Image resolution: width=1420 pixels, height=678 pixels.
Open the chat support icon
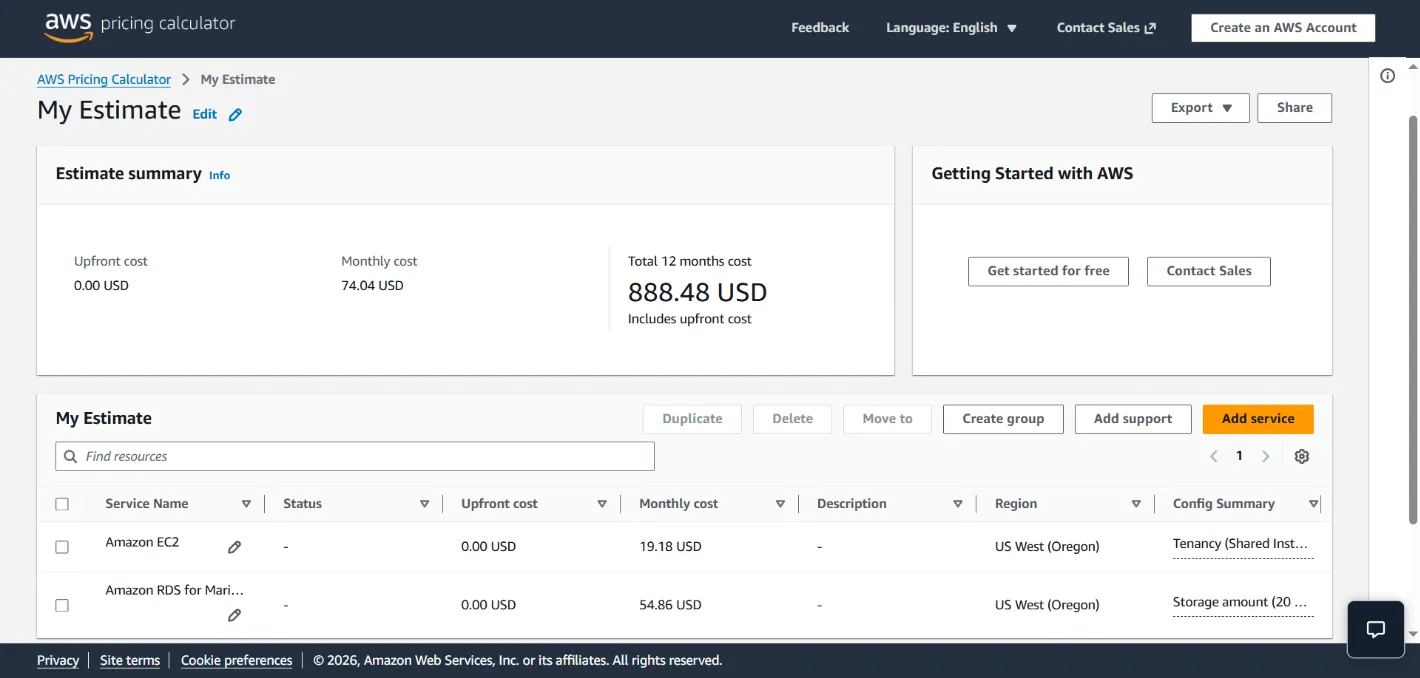(1376, 629)
